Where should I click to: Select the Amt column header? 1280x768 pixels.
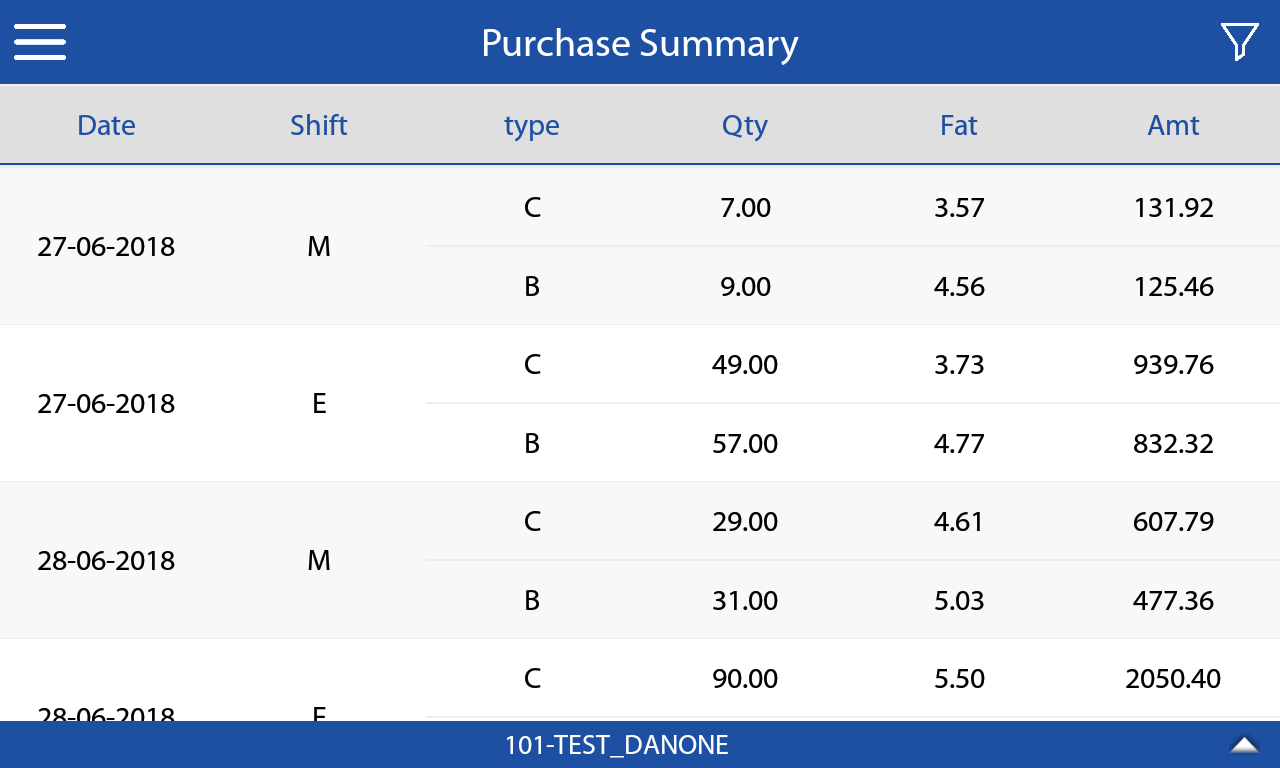tap(1173, 125)
